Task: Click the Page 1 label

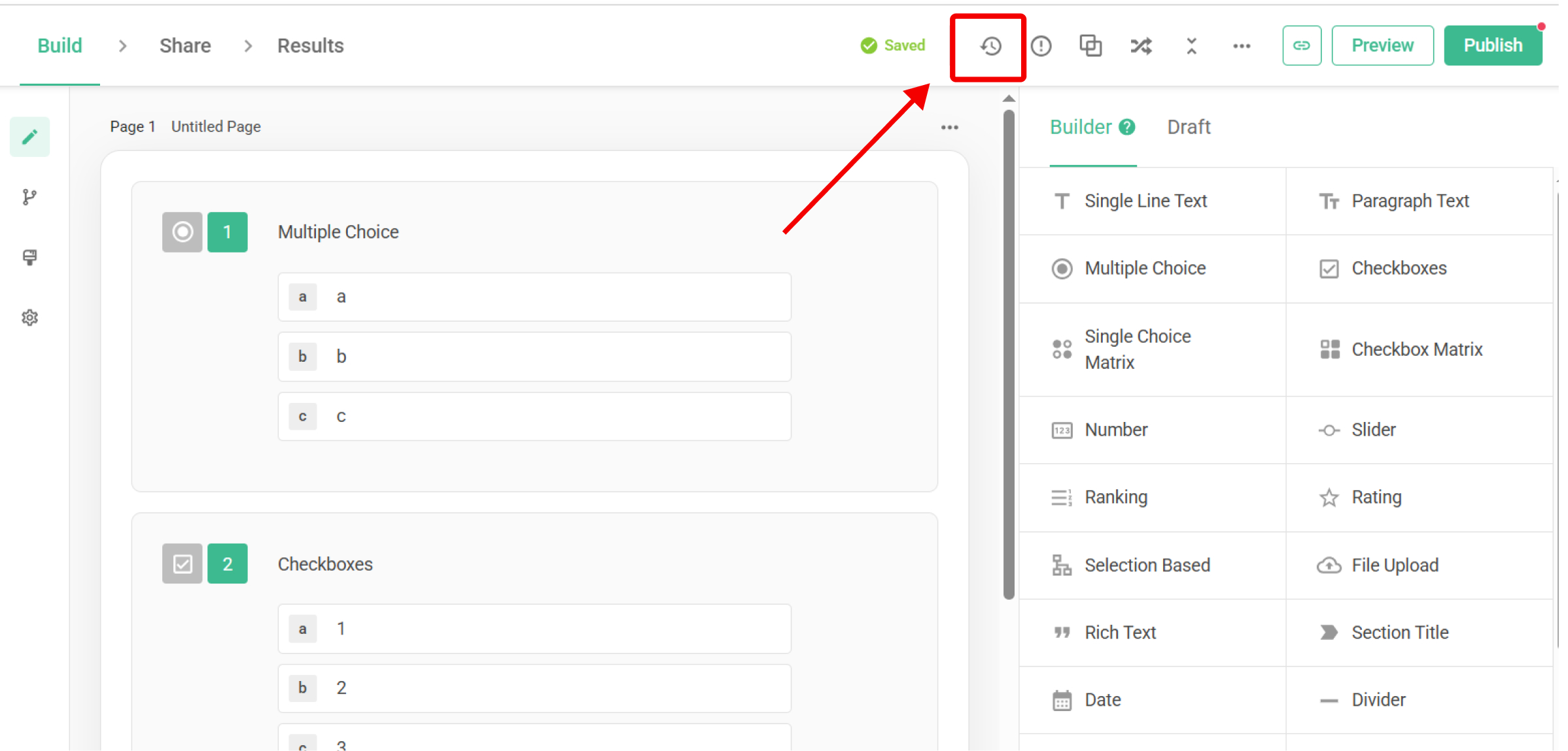Action: point(133,126)
